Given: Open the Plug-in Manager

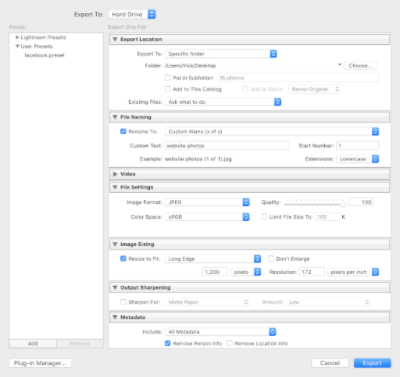Looking at the screenshot, I should [40, 363].
